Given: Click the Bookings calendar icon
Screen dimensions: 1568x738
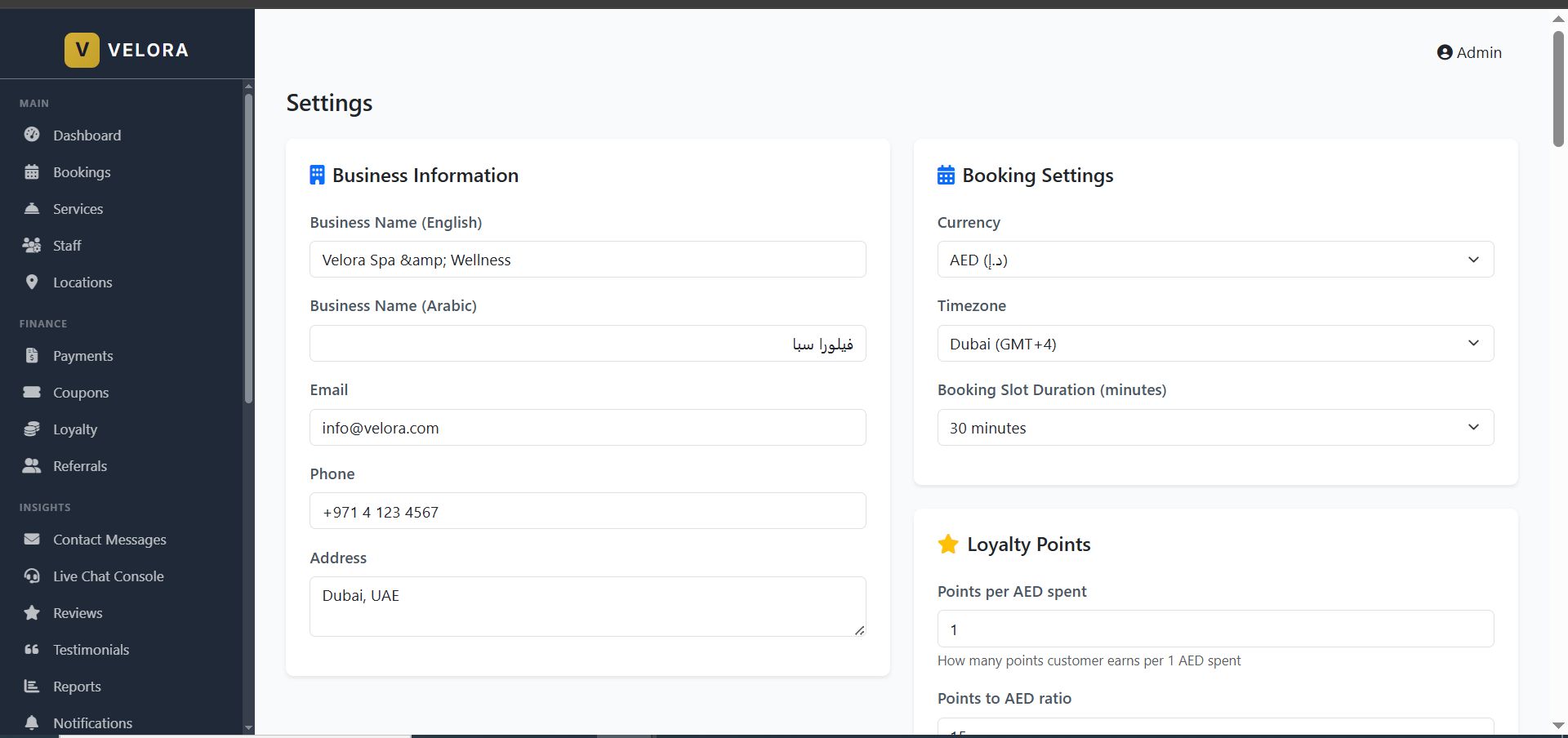Looking at the screenshot, I should [32, 171].
